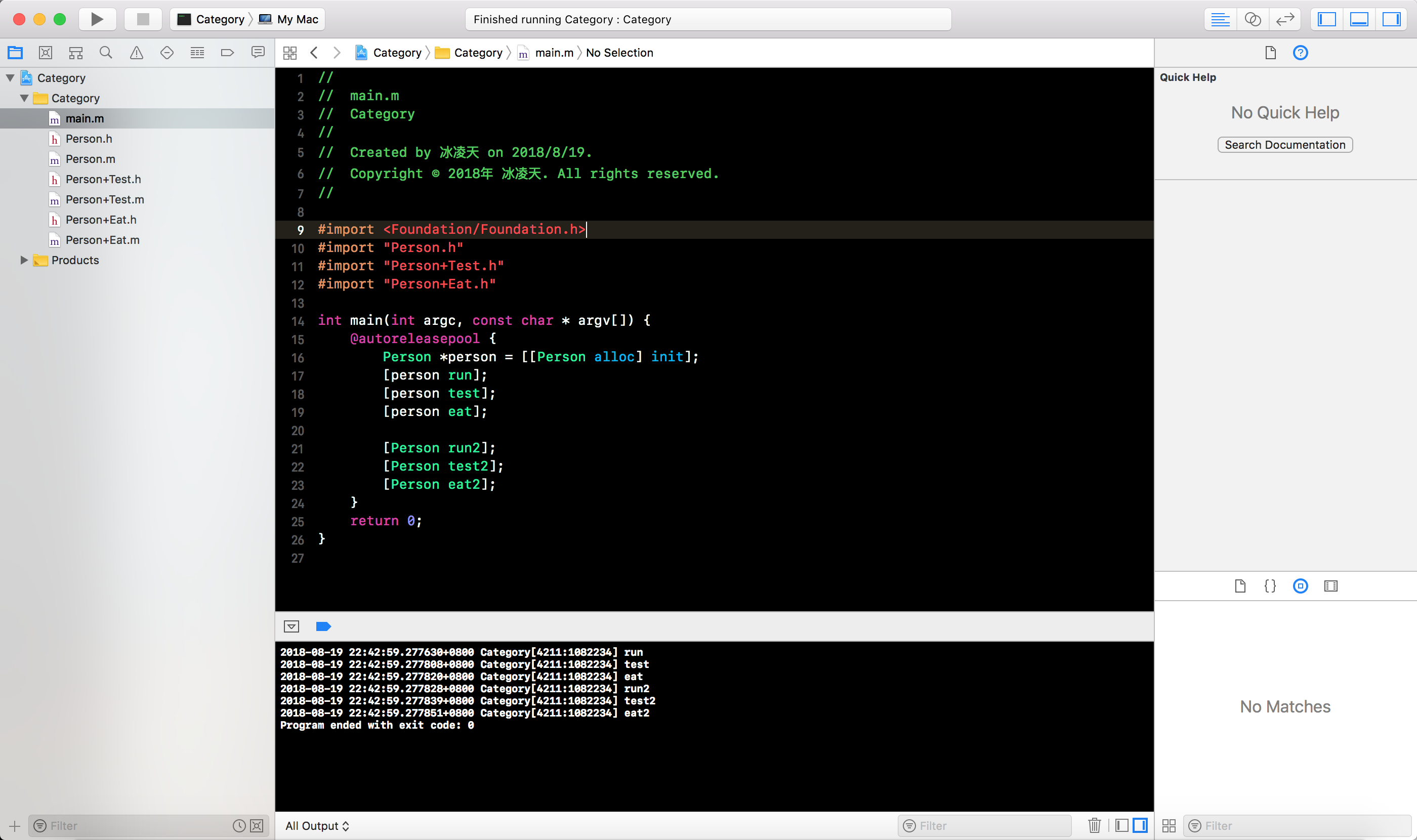This screenshot has width=1417, height=840.
Task: Toggle the Navigator panel visibility
Action: 1326,19
